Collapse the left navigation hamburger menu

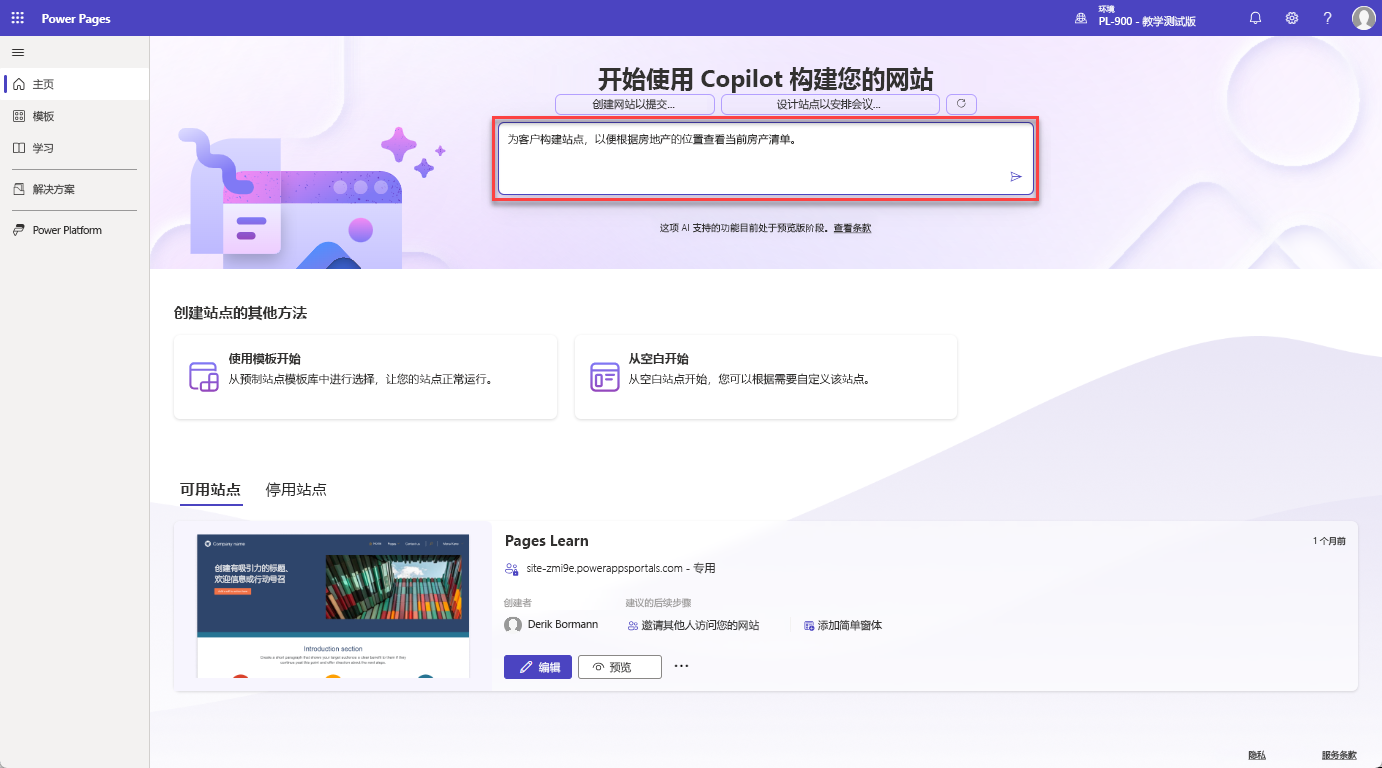point(18,52)
